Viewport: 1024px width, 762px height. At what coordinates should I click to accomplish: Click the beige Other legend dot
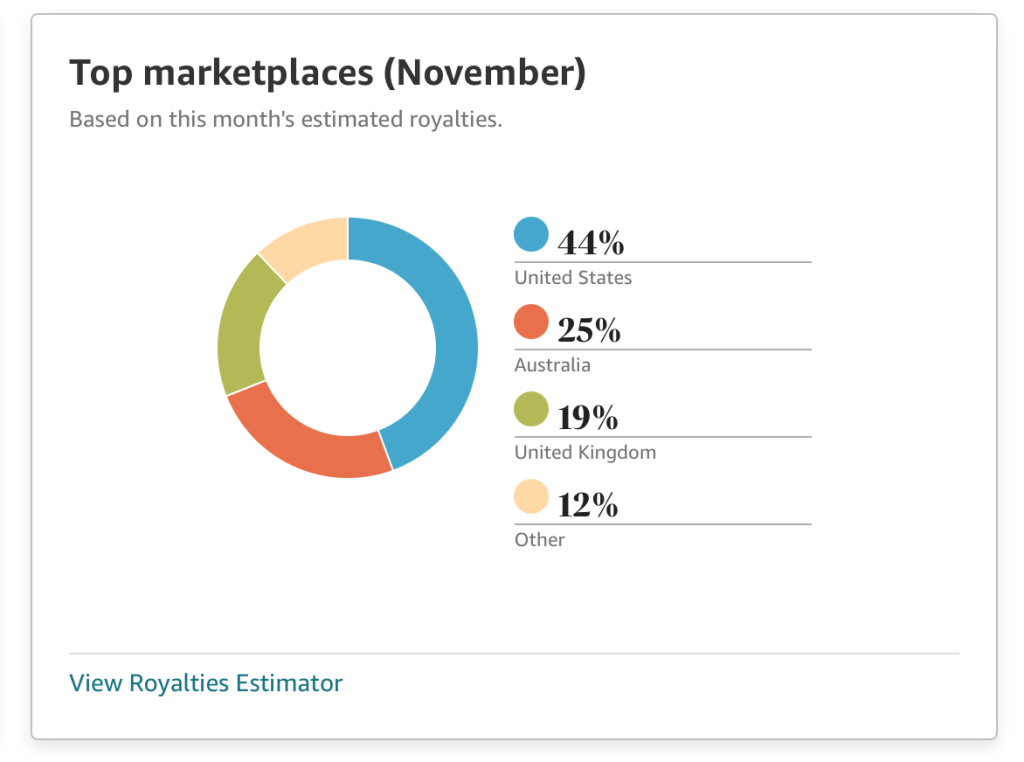tap(531, 497)
